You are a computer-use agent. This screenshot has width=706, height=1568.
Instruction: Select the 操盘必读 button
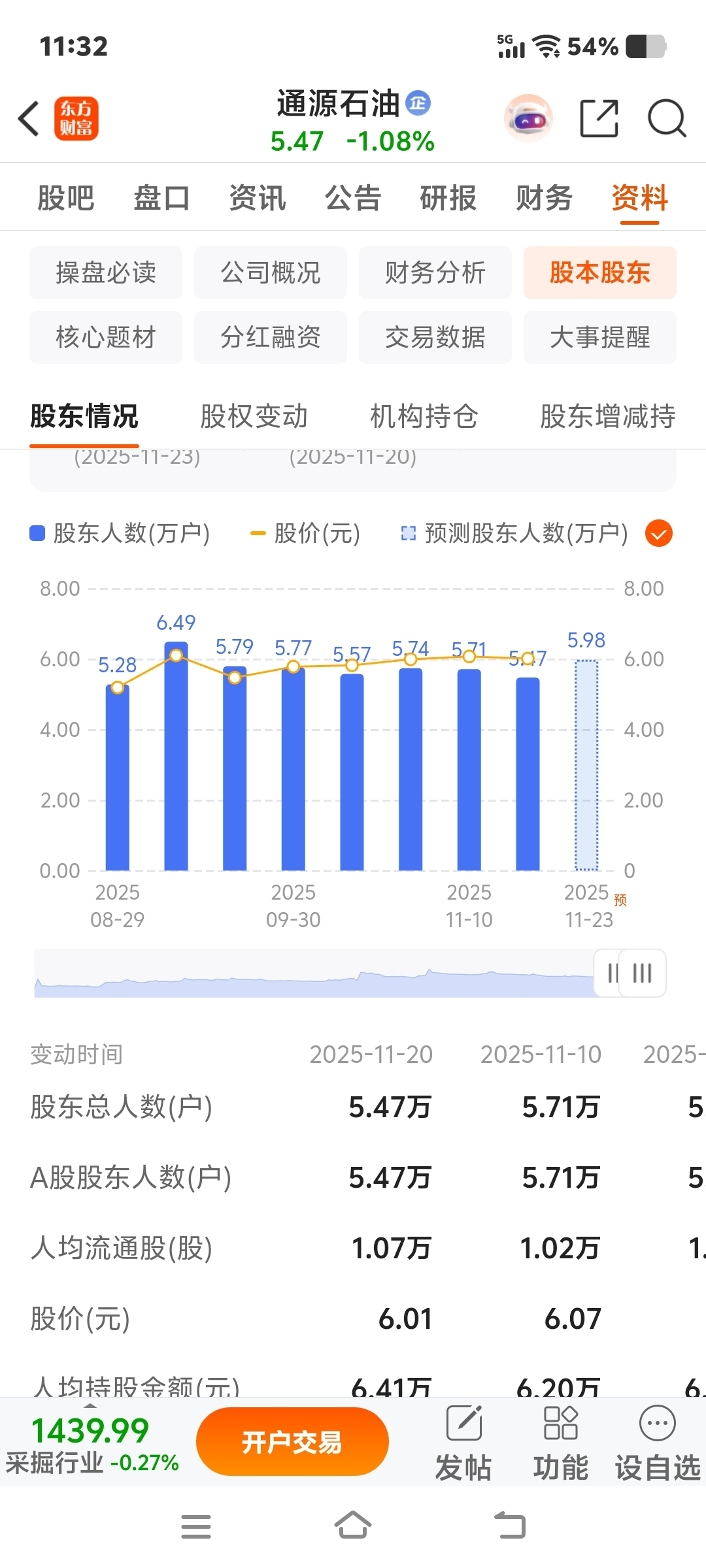point(106,272)
